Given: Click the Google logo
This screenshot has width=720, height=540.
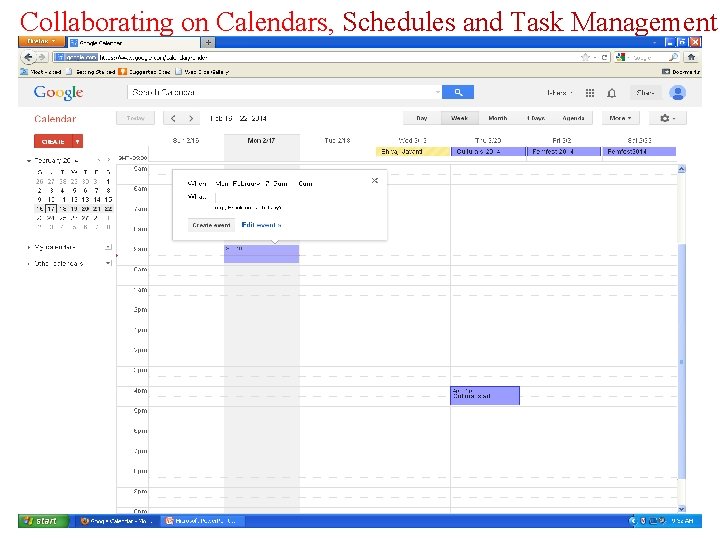Looking at the screenshot, I should (58, 93).
